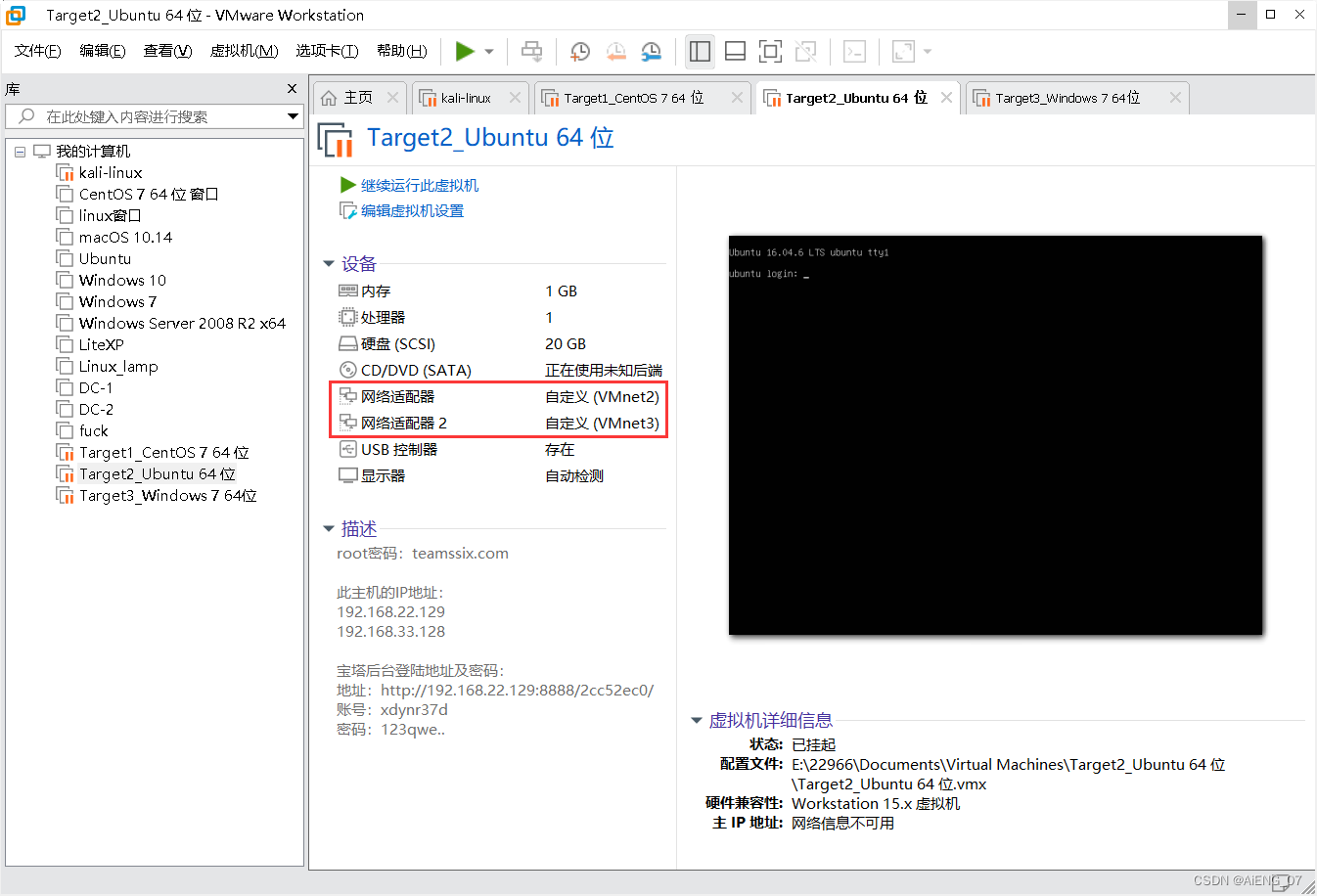Take a snapshot of this virtual machine
The image size is (1317, 896).
(580, 51)
